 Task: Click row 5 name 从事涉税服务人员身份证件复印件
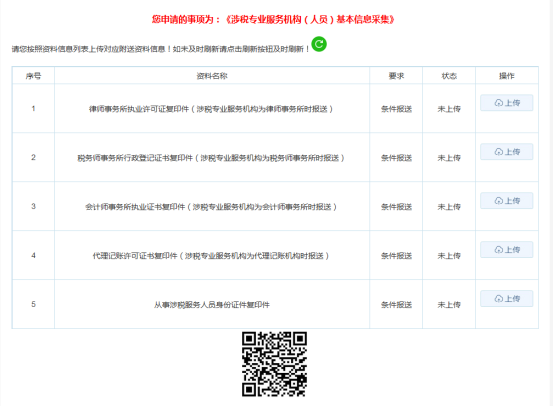[212, 305]
